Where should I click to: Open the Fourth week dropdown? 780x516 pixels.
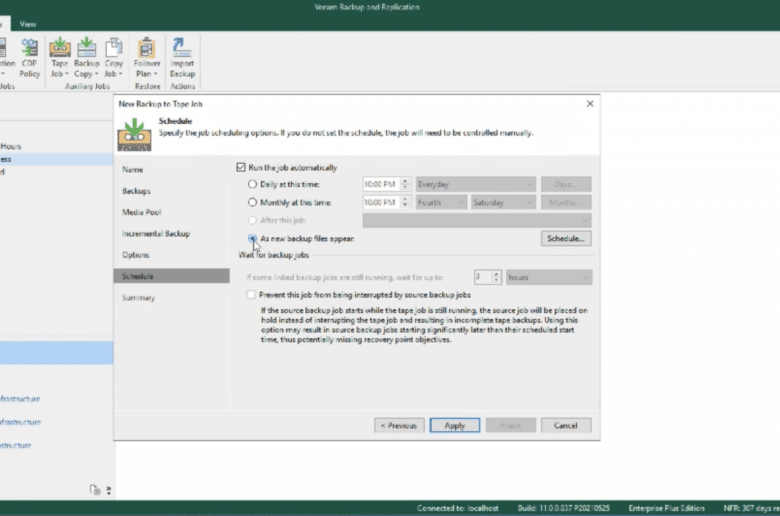pos(441,203)
